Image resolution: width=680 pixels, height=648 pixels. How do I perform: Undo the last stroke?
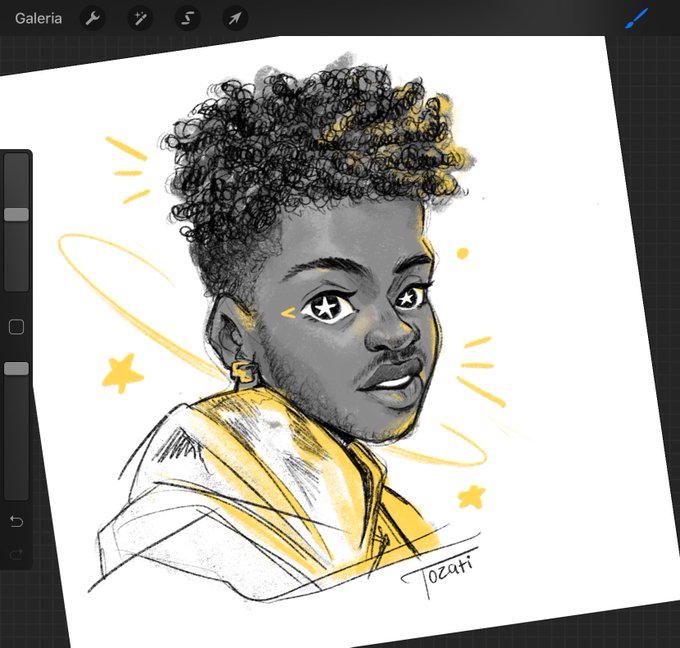point(16,521)
